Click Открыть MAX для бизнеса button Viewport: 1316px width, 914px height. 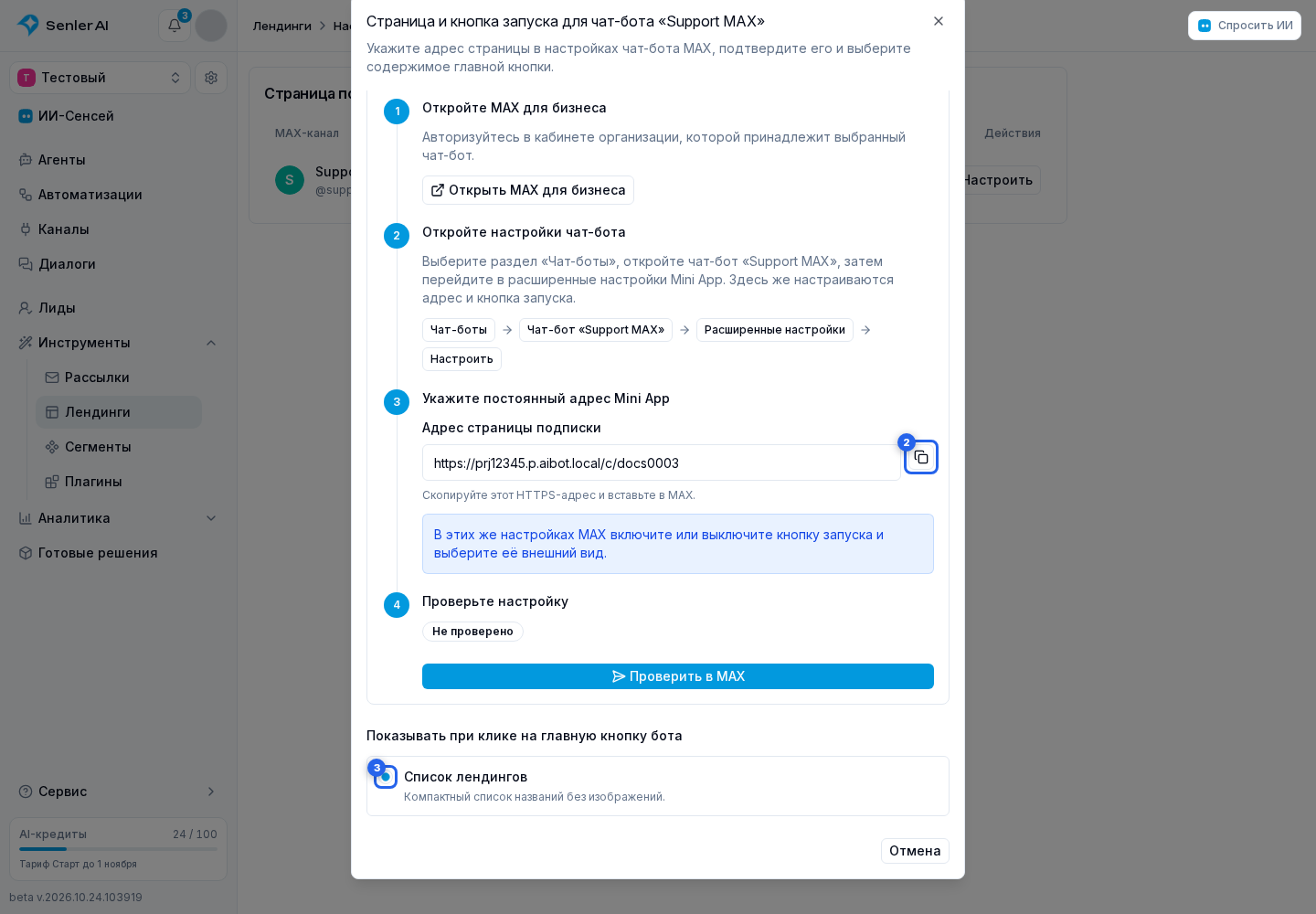tap(528, 190)
